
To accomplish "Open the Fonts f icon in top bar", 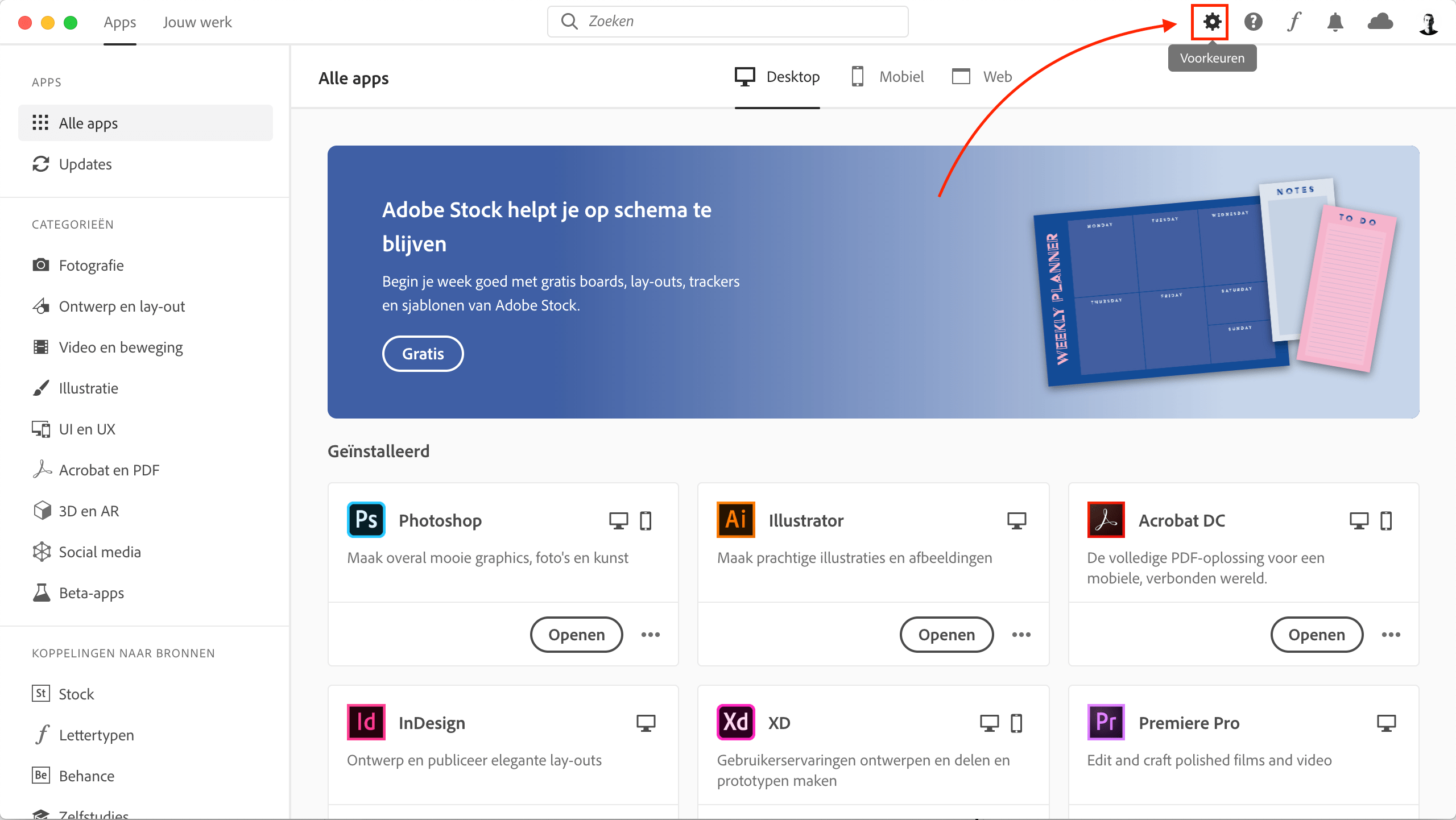I will click(1294, 22).
